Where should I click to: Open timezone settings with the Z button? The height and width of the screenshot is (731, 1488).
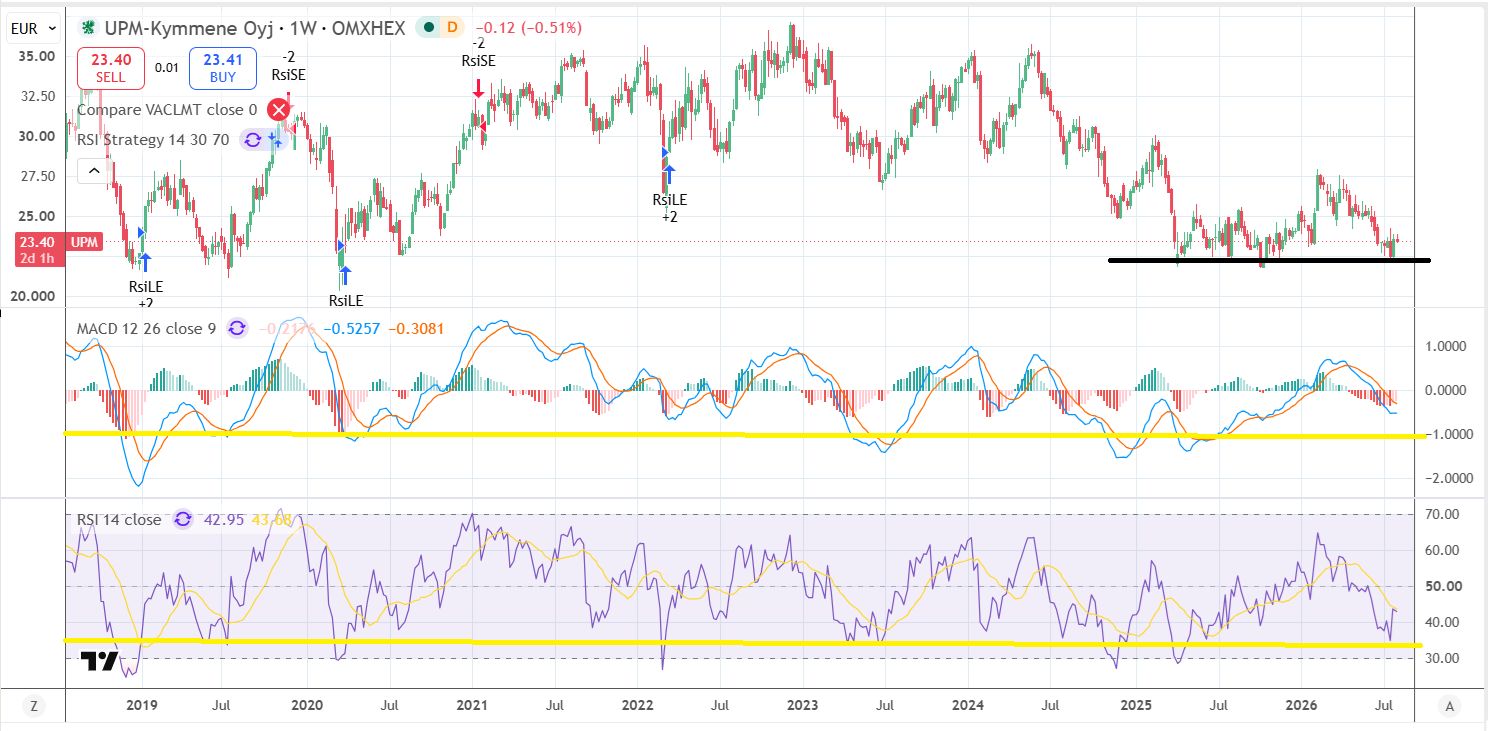33,706
